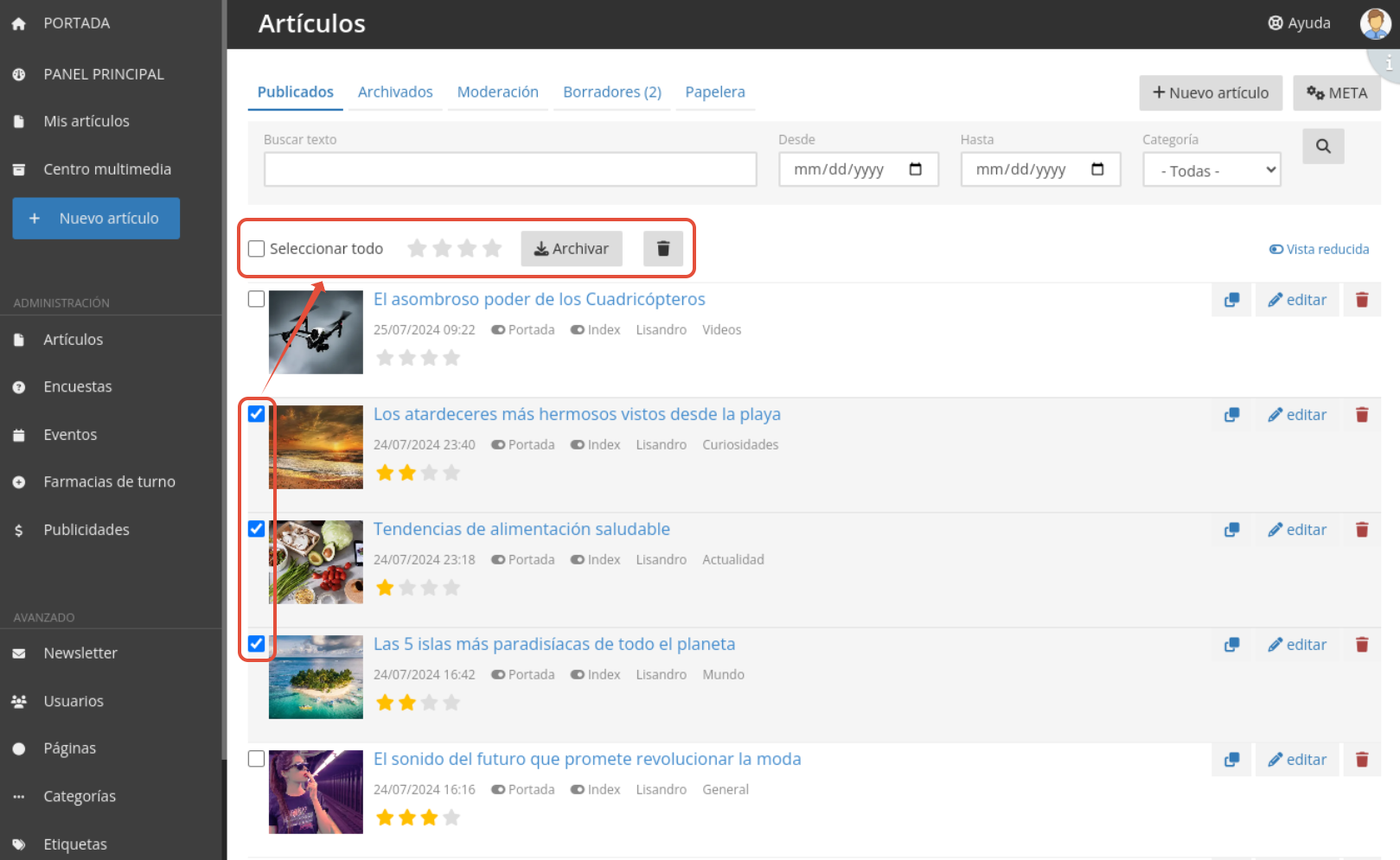Rate the Cuadricópteros article four stars
1400x860 pixels.
451,358
